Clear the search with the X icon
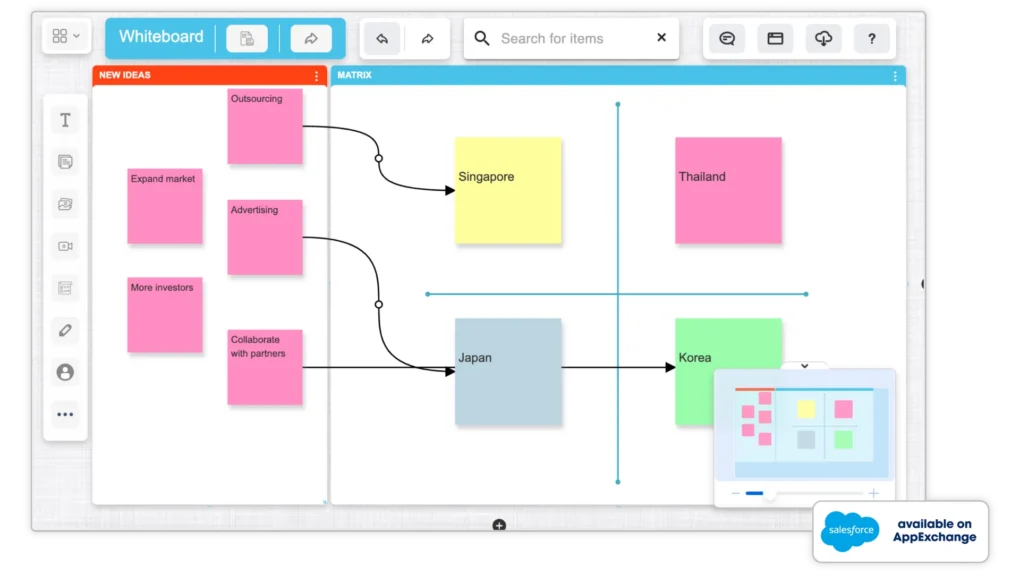The height and width of the screenshot is (574, 1020). click(x=662, y=37)
